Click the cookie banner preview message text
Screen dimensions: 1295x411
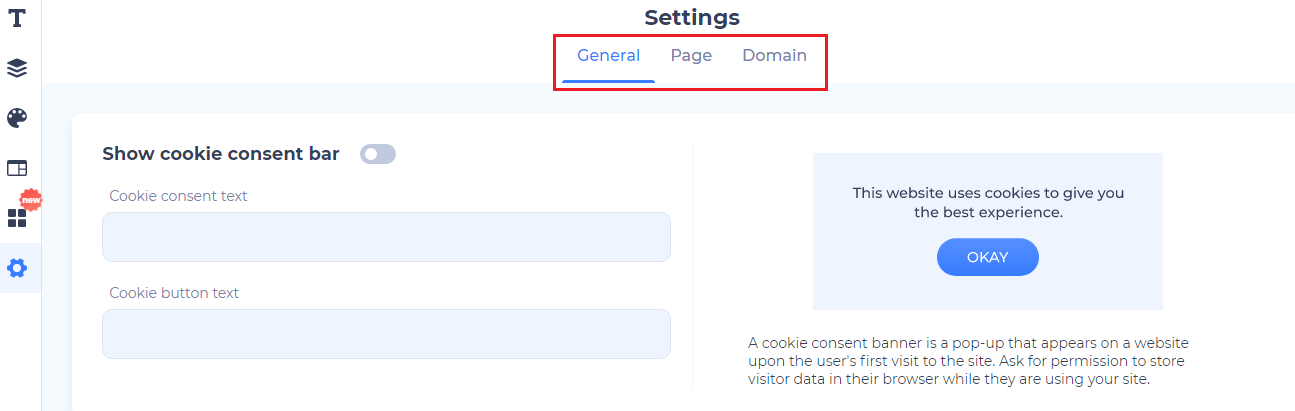tap(988, 203)
